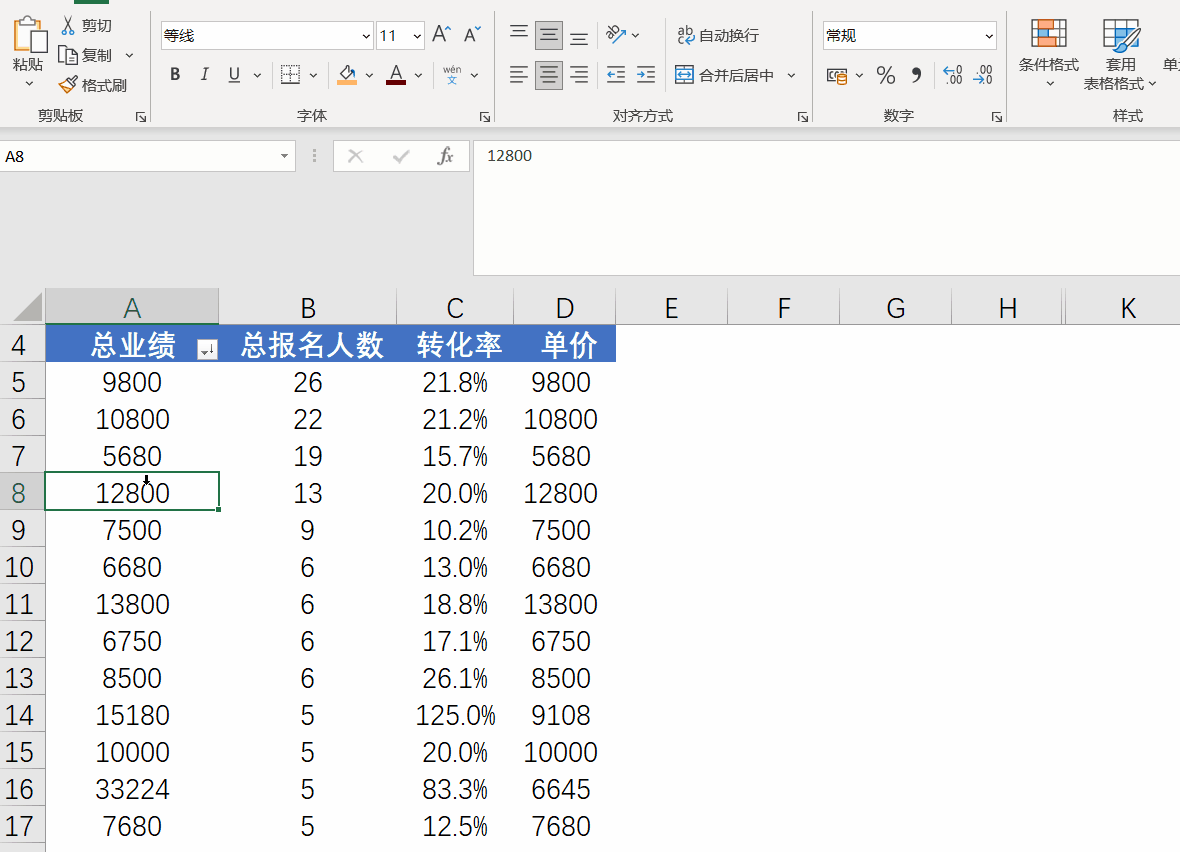Click the Paste clipboard icon
This screenshot has height=852, width=1180.
pos(29,35)
